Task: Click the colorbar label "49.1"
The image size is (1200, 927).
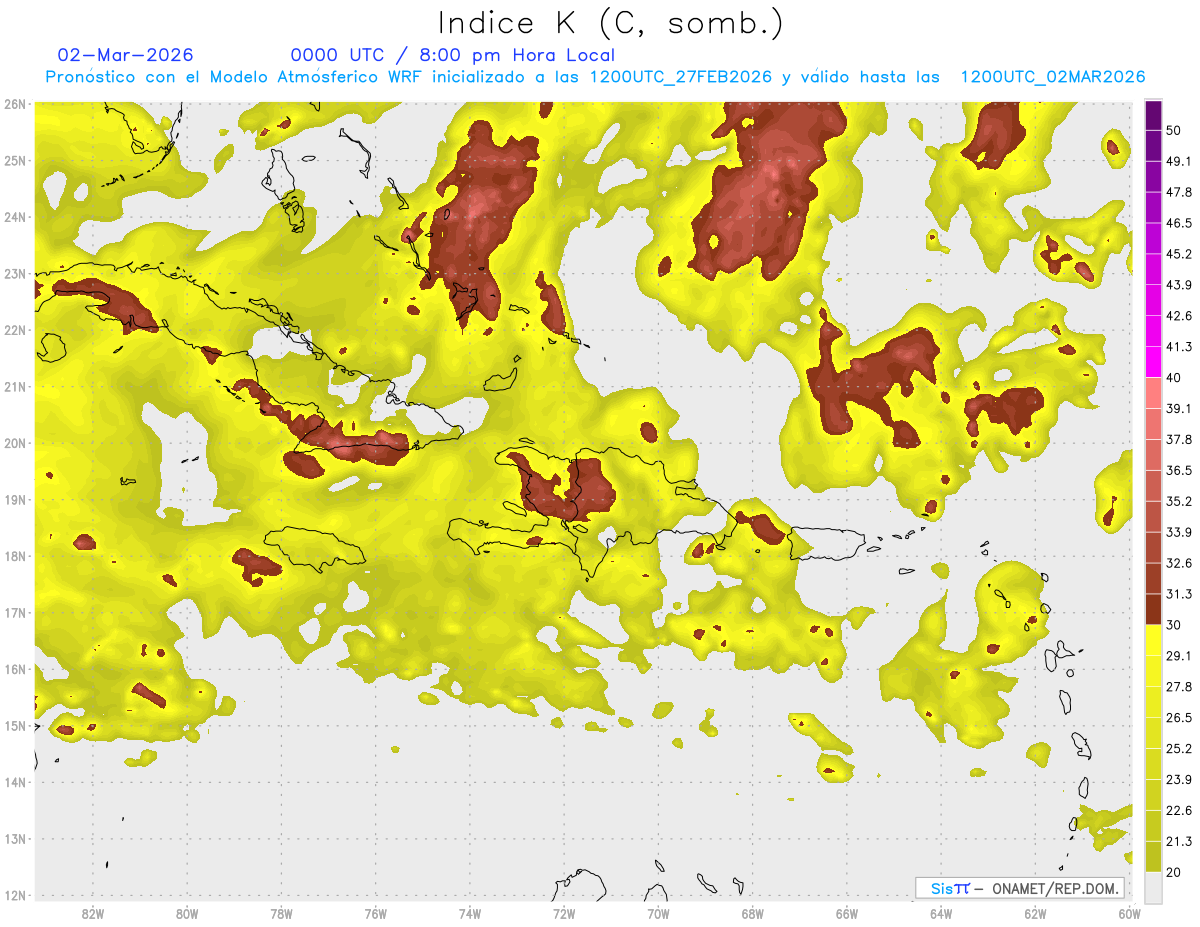Action: [x=1179, y=161]
